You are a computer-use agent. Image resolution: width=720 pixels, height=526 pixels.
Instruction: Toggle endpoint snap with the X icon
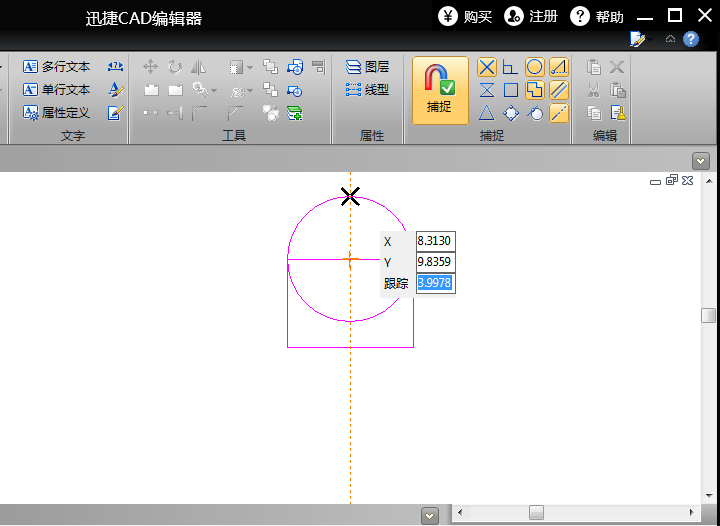click(487, 68)
